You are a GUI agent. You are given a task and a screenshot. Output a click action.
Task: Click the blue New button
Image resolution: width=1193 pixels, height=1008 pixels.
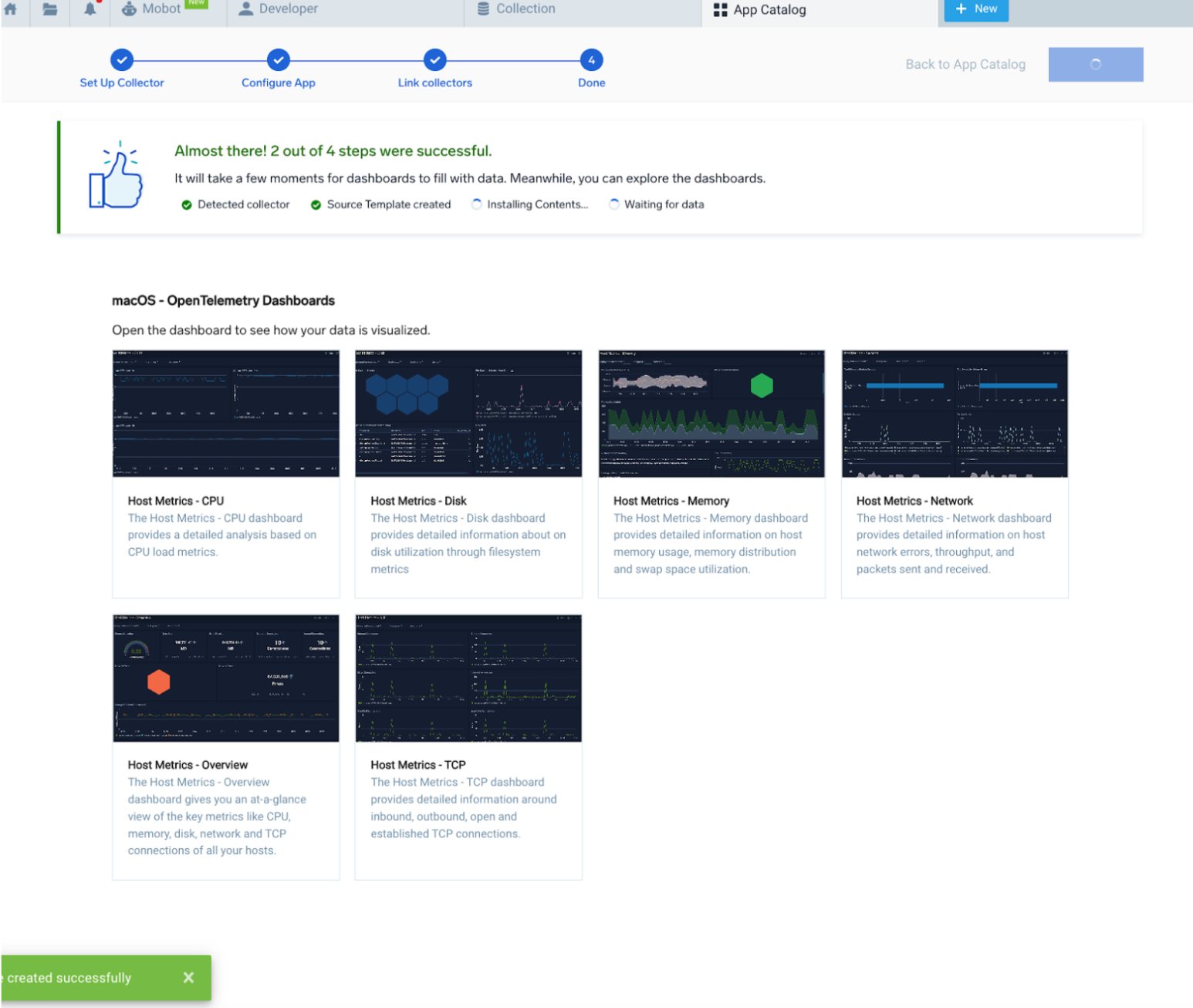click(x=976, y=9)
